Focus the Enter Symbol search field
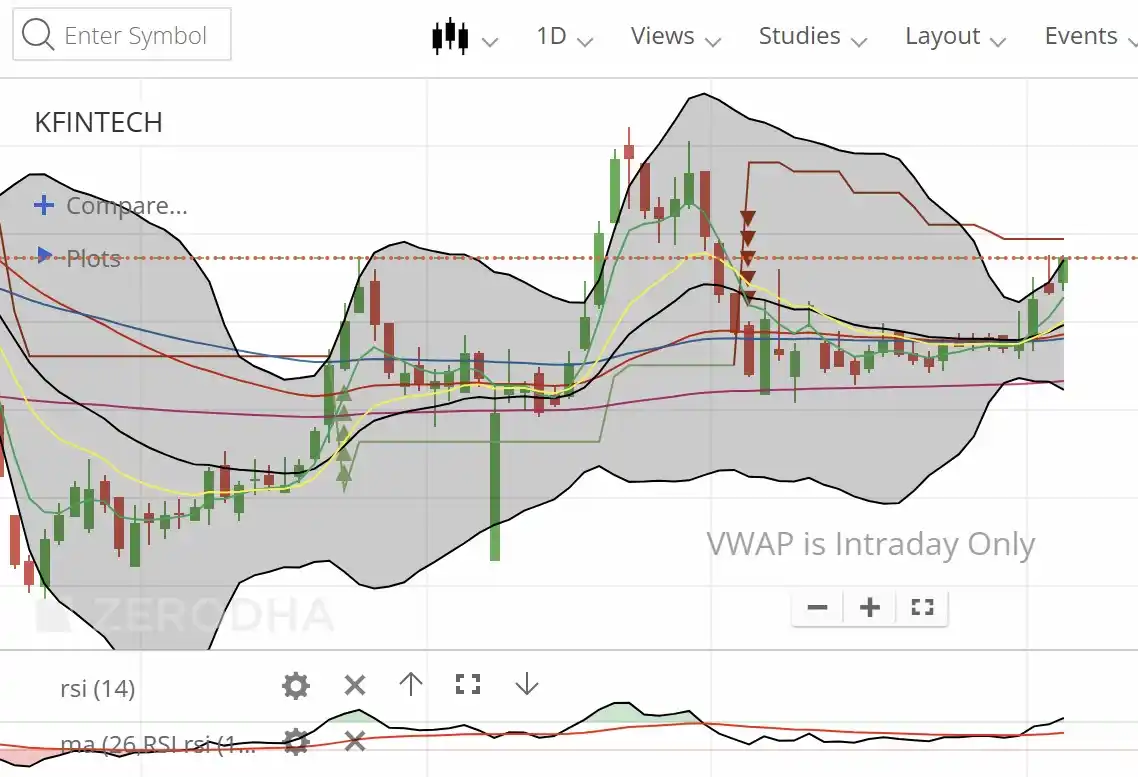This screenshot has height=777, width=1138. pos(122,34)
